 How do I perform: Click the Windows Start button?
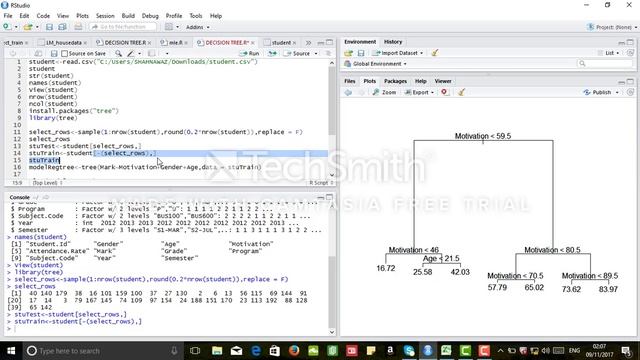pos(11,351)
